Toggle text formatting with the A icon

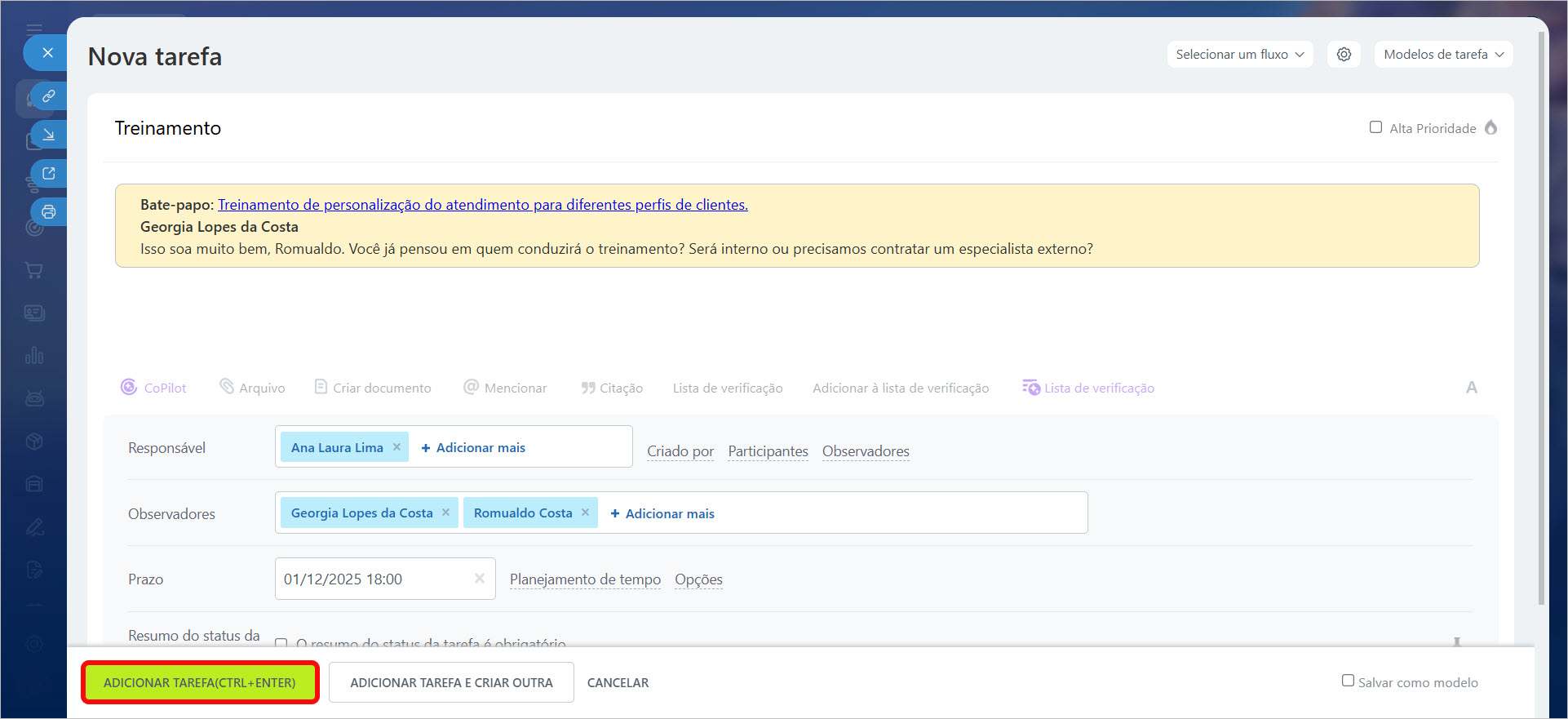pos(1471,388)
